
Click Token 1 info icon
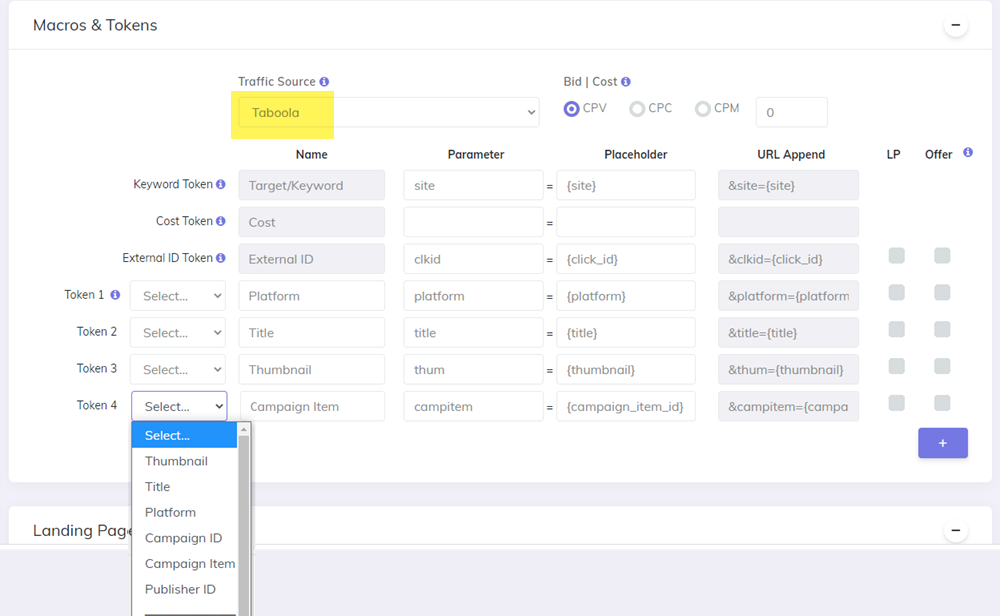[x=115, y=295]
